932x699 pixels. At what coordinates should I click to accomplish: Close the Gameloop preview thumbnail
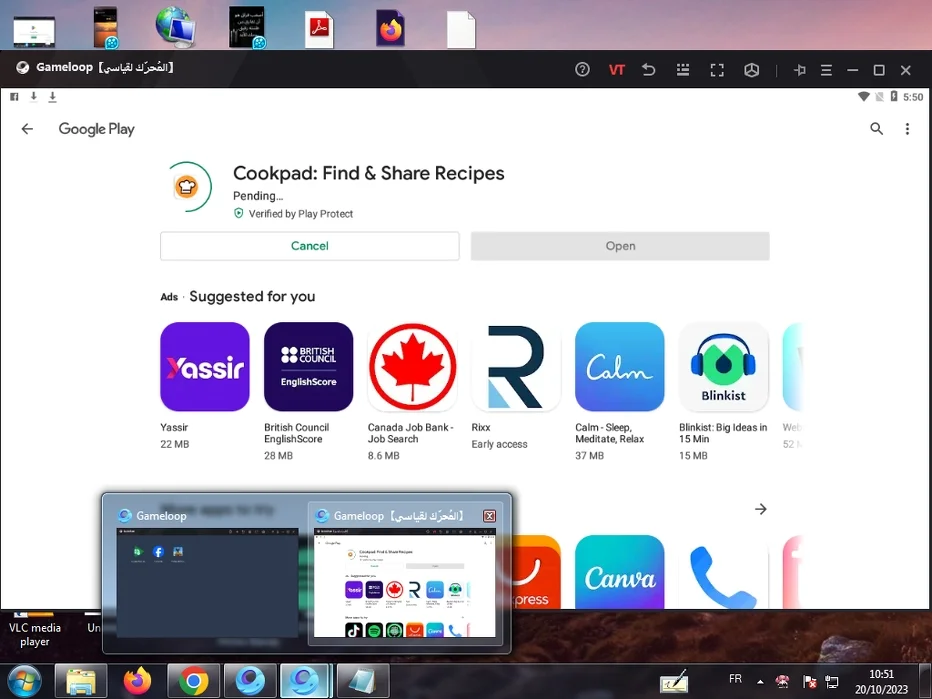pos(489,516)
